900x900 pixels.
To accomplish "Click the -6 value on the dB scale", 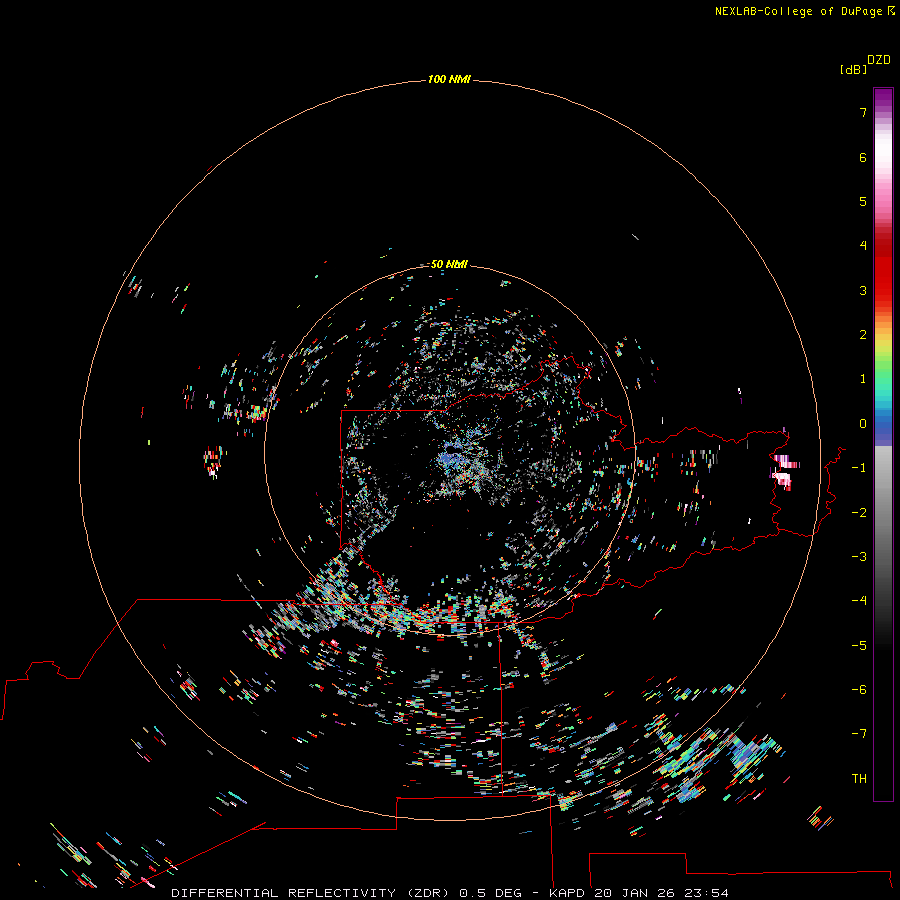I will pos(859,690).
